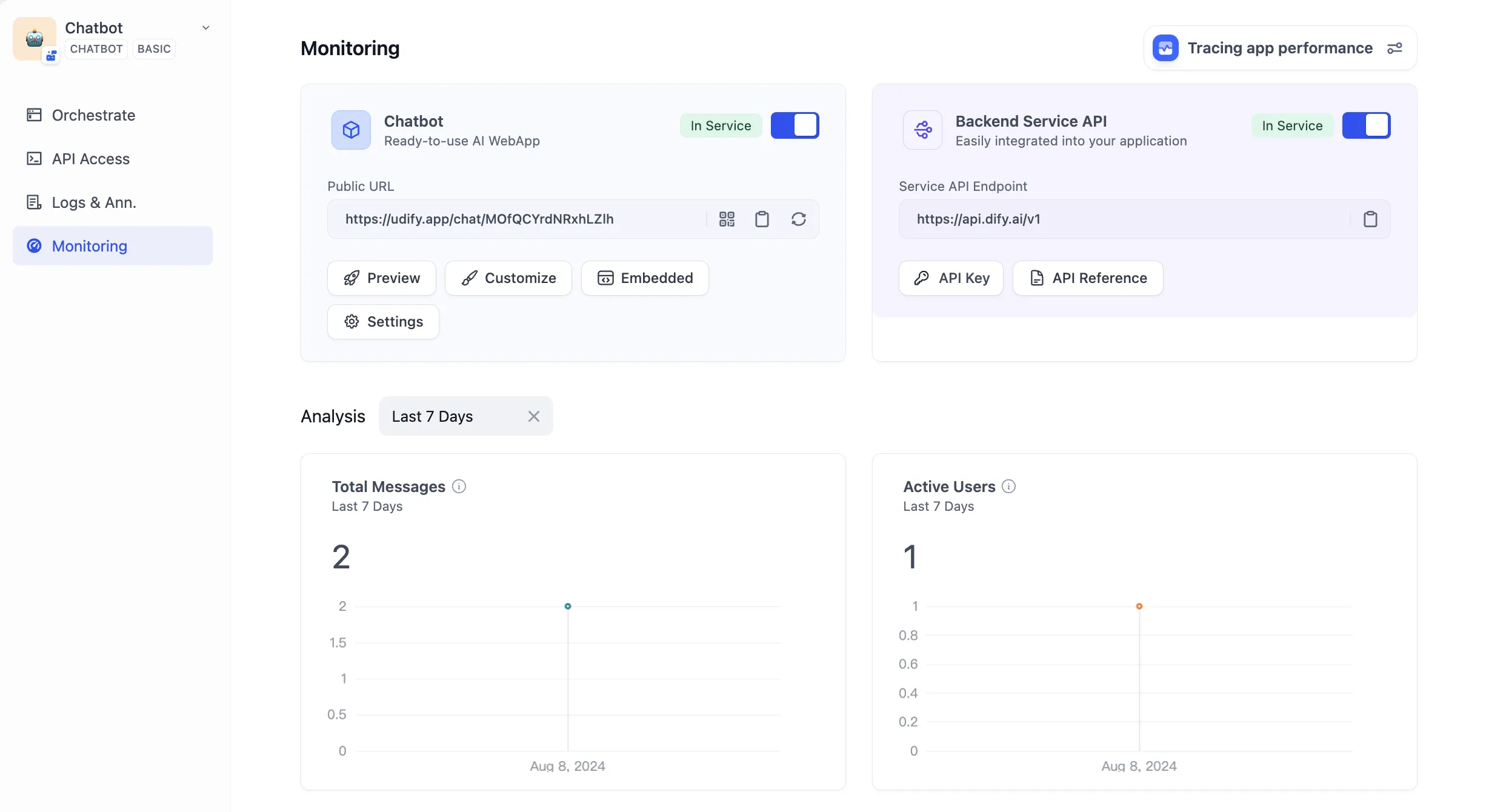Show QR code for public URL
The width and height of the screenshot is (1486, 812).
(x=727, y=219)
